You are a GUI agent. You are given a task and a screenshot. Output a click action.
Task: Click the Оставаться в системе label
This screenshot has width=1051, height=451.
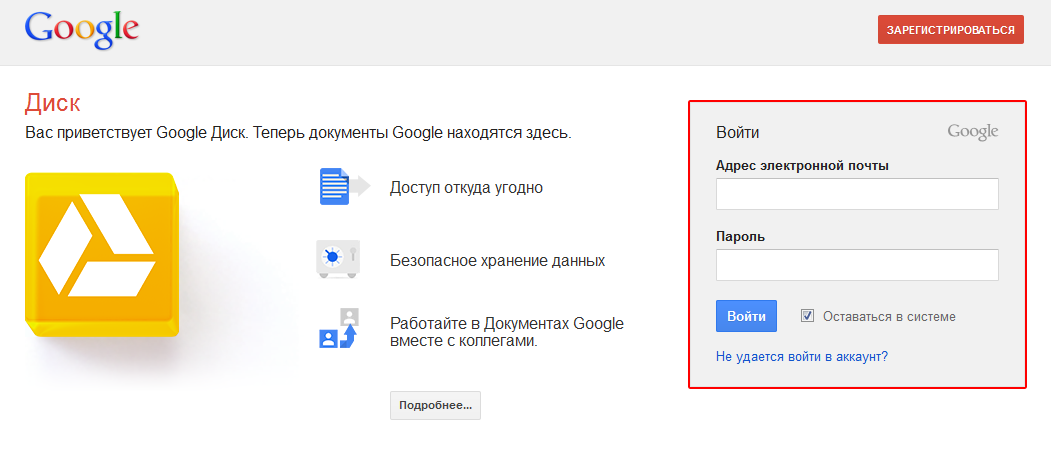889,316
